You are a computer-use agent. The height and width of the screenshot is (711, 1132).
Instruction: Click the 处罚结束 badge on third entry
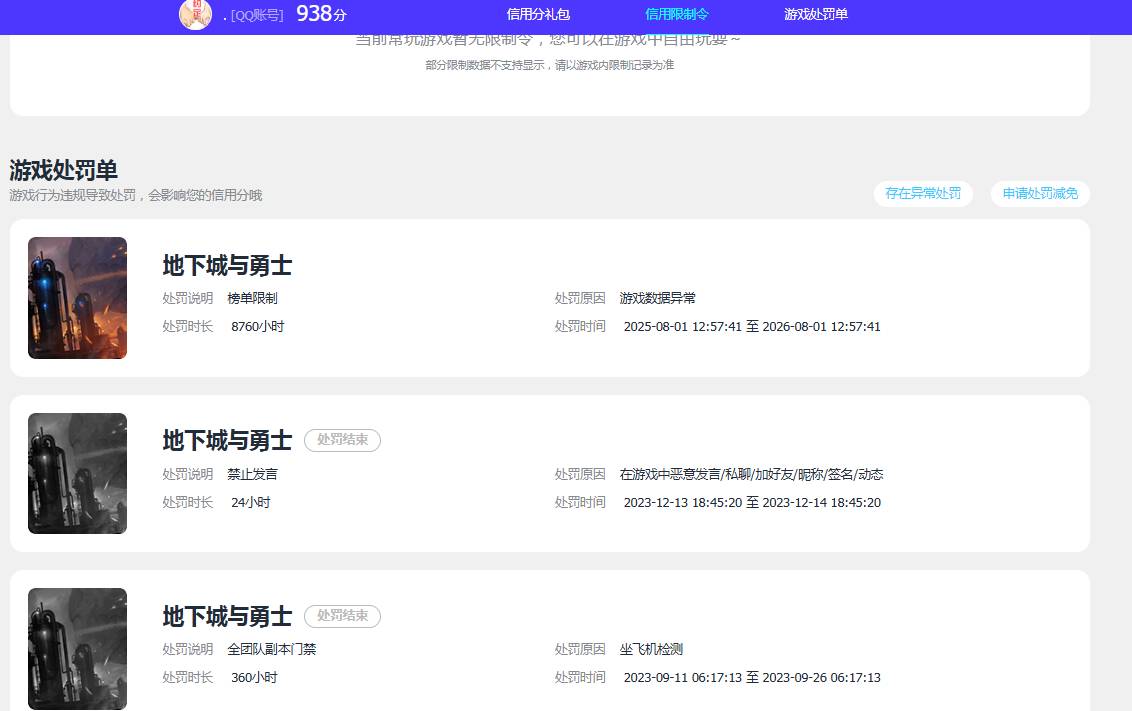[342, 616]
